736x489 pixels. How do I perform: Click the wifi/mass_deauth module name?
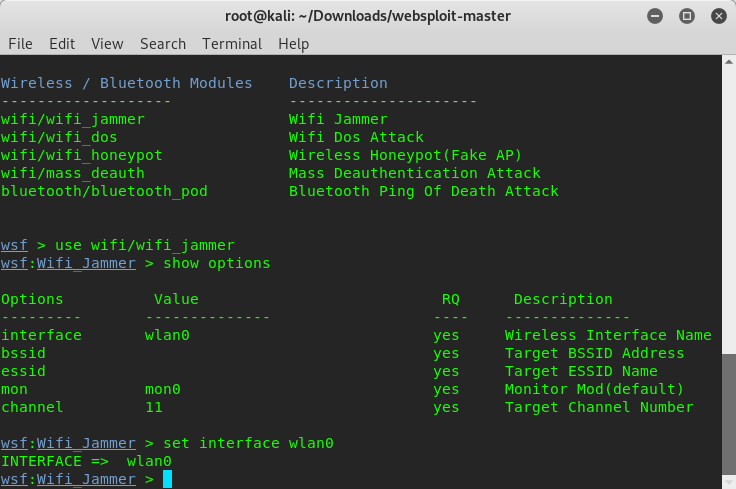coord(73,173)
